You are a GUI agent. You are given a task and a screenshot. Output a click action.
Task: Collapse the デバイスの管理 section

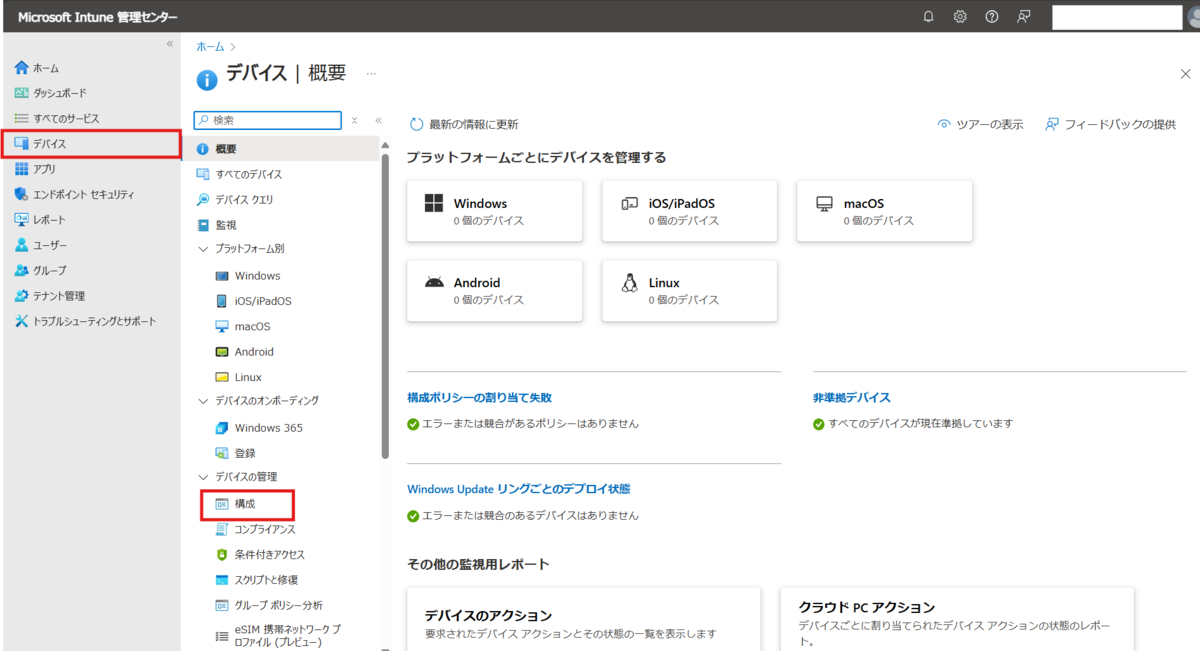(x=204, y=477)
